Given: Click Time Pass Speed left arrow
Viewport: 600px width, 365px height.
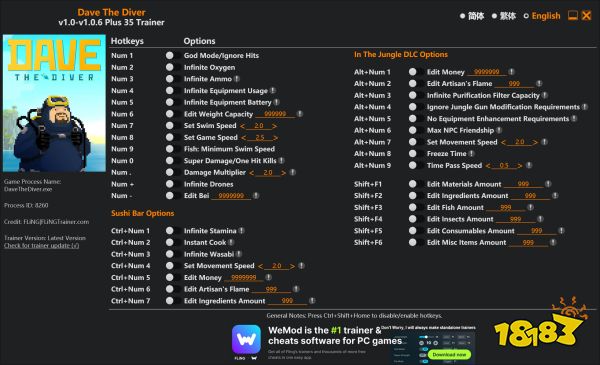Looking at the screenshot, I should [488, 166].
